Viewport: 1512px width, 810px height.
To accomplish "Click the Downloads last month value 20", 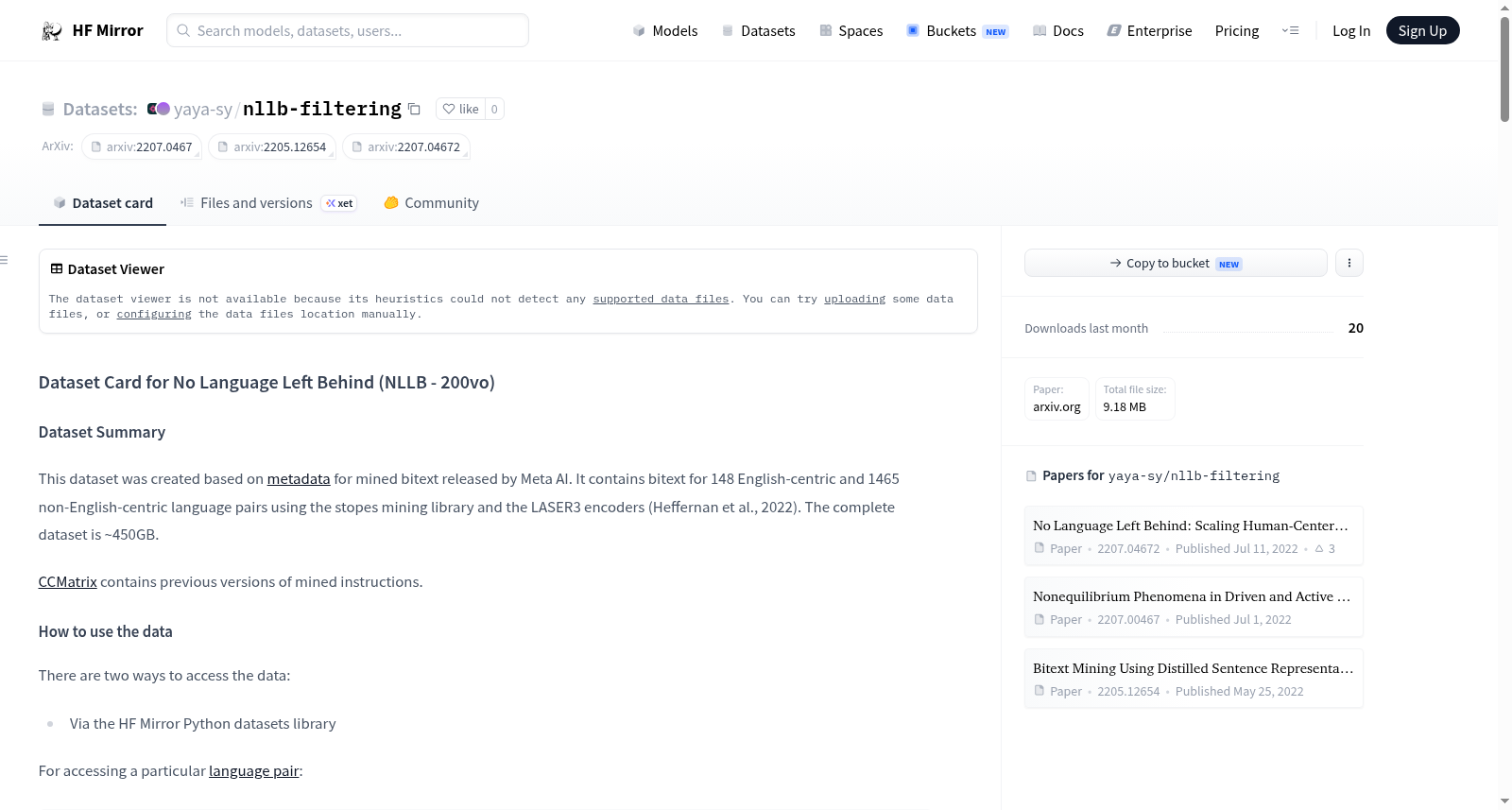I will [1356, 328].
